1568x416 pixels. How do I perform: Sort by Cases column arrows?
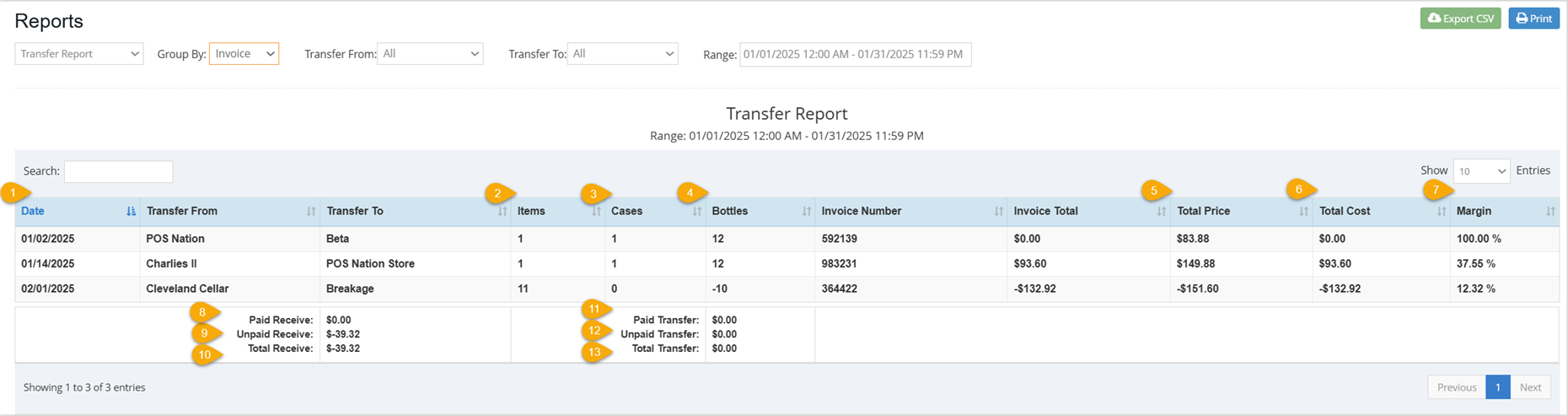[x=697, y=212]
